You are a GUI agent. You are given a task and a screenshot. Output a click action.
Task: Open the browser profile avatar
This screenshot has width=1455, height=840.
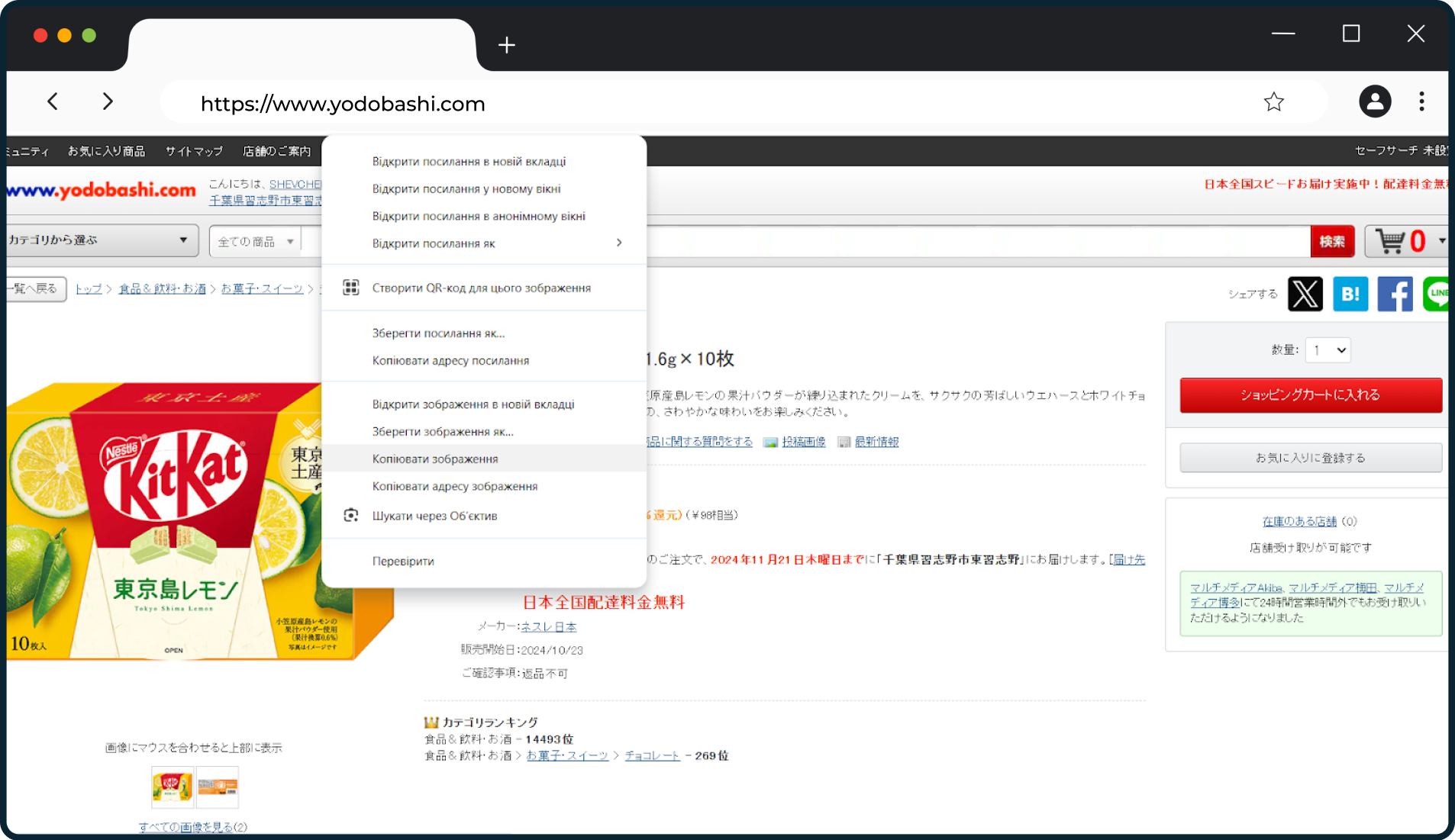coord(1375,101)
